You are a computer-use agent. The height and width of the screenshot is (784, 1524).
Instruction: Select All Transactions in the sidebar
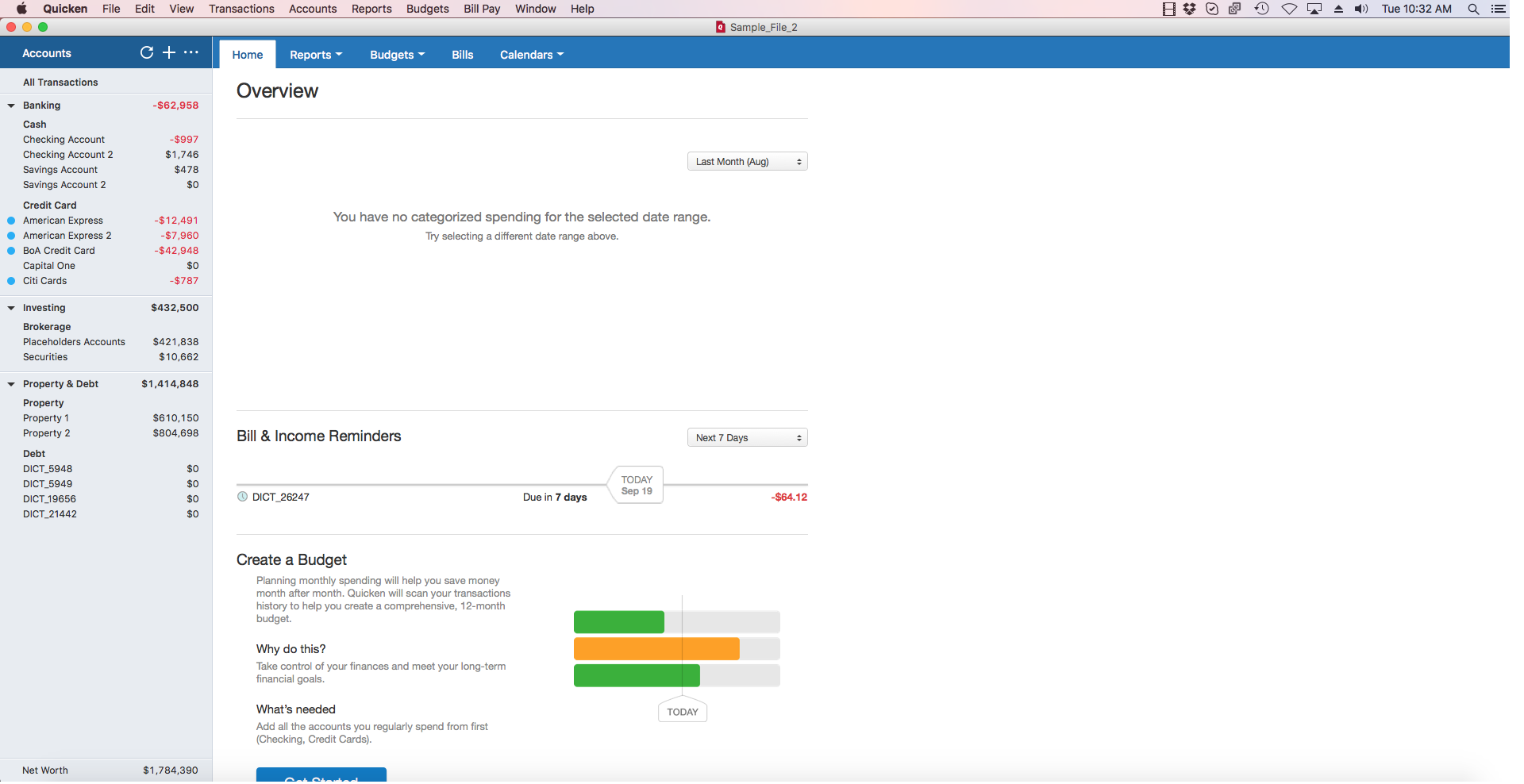(x=60, y=83)
